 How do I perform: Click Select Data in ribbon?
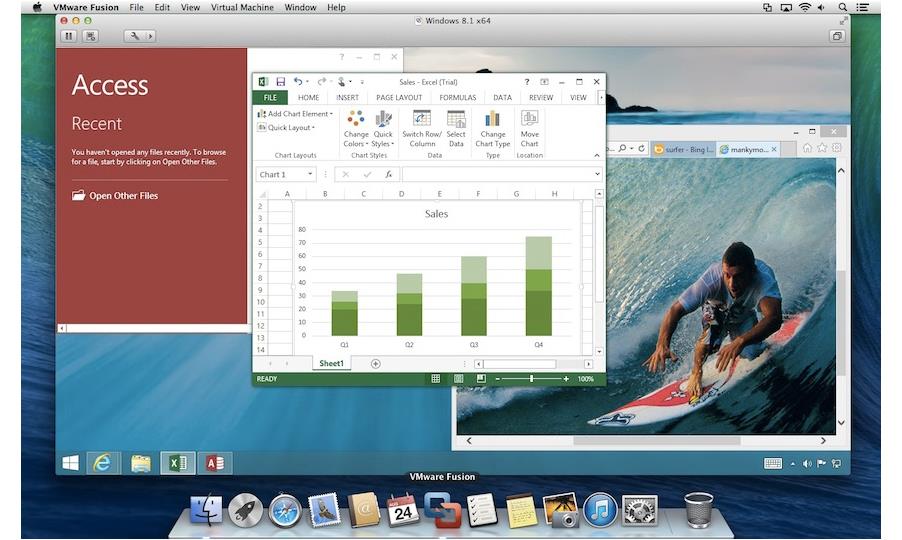[x=456, y=129]
